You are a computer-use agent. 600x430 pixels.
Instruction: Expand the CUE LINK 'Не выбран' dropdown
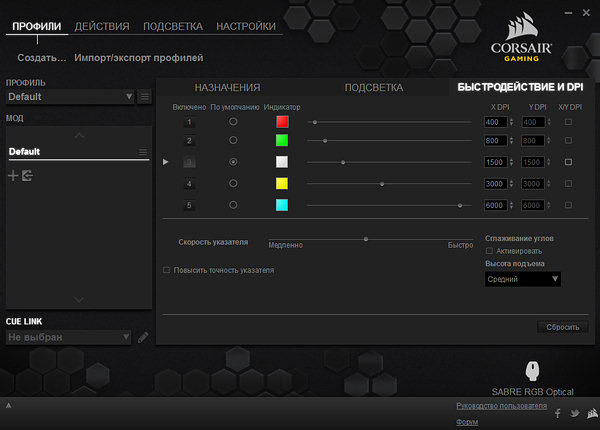126,337
